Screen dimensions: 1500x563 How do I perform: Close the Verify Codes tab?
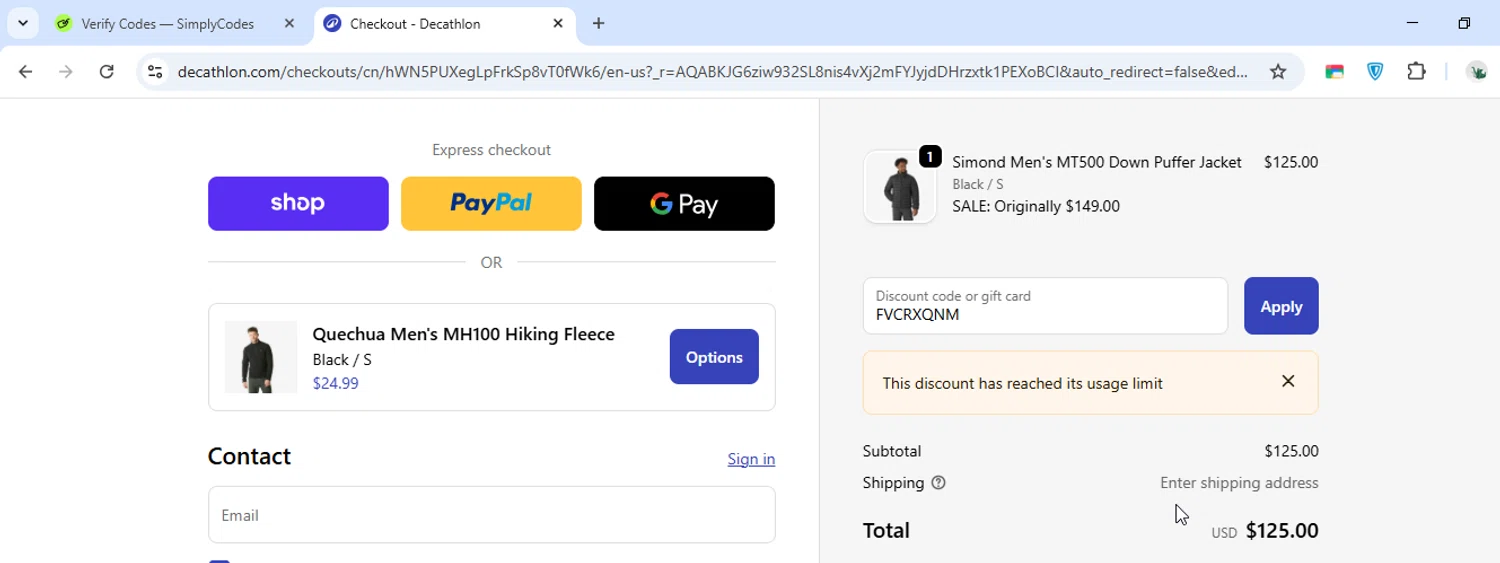point(289,23)
